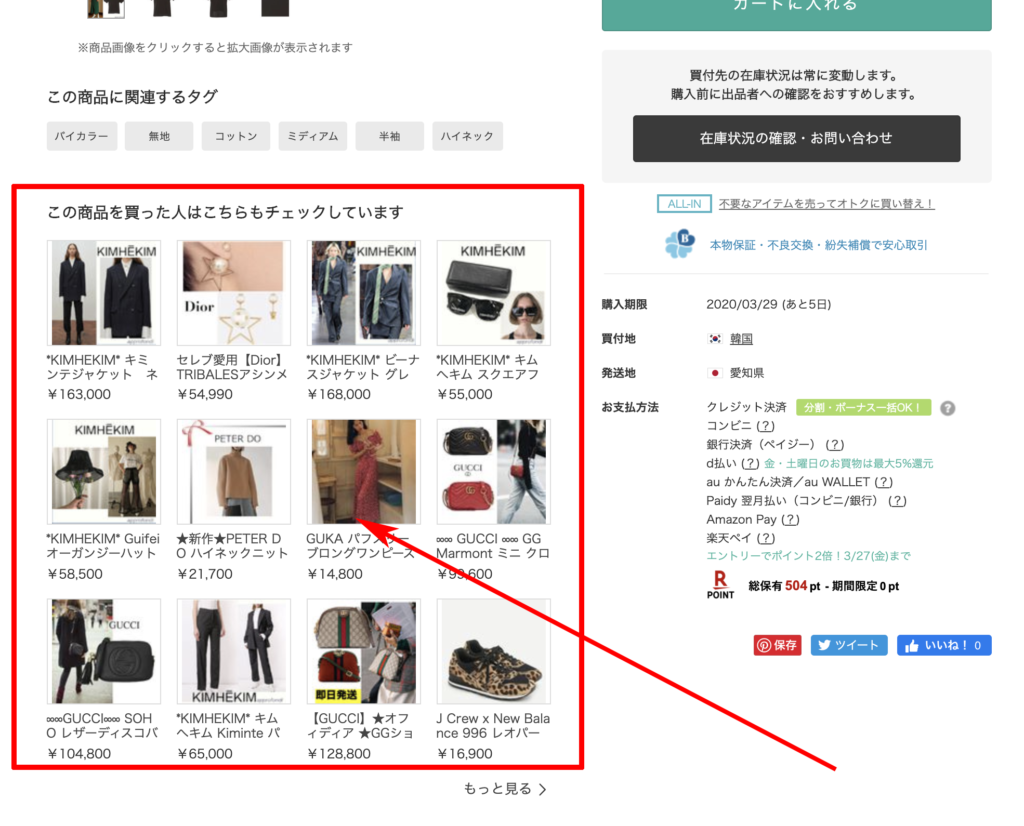Open J Crew x New Balance 996 thumbnail
The height and width of the screenshot is (826, 1024).
pyautogui.click(x=494, y=651)
